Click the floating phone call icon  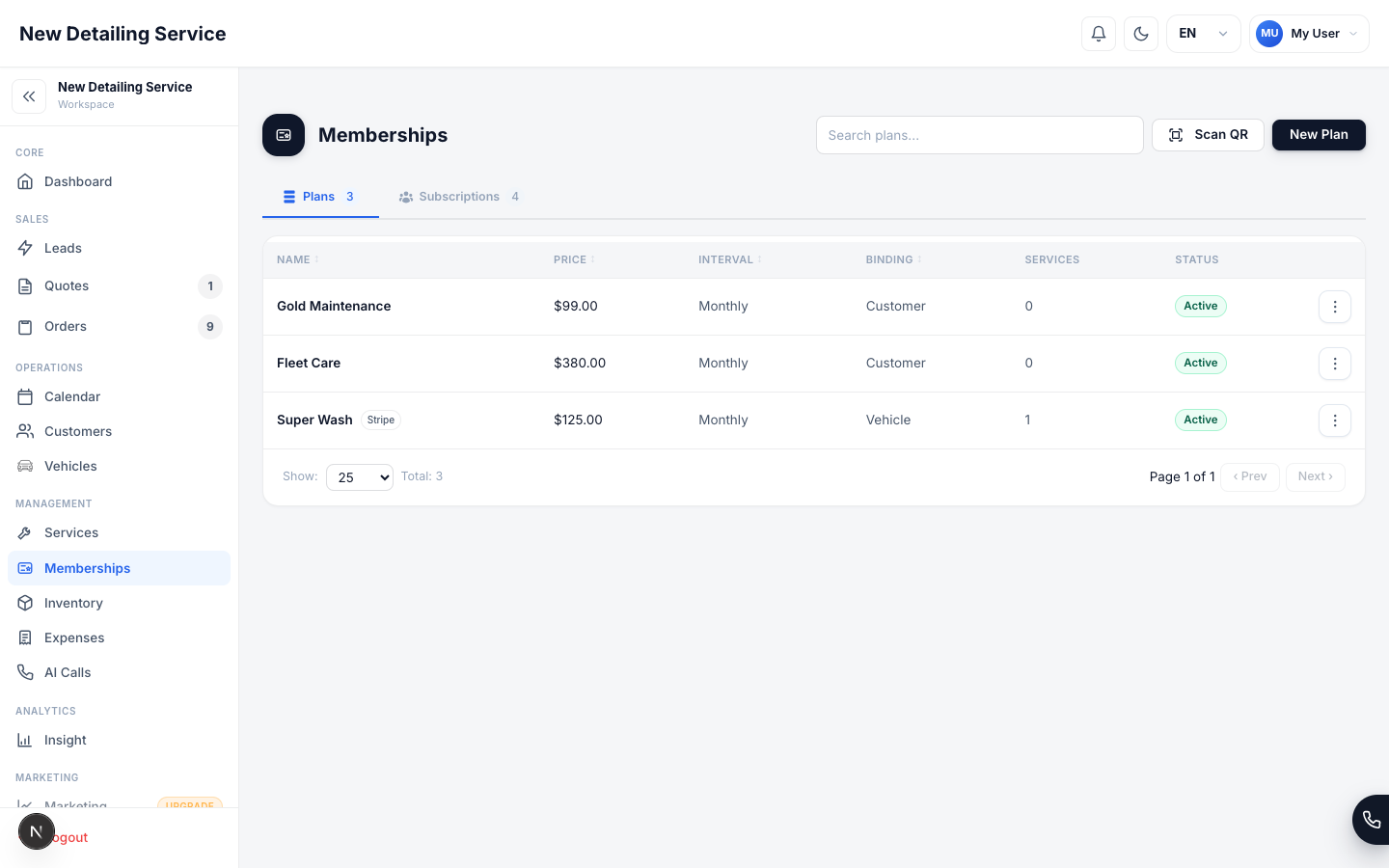(1371, 820)
